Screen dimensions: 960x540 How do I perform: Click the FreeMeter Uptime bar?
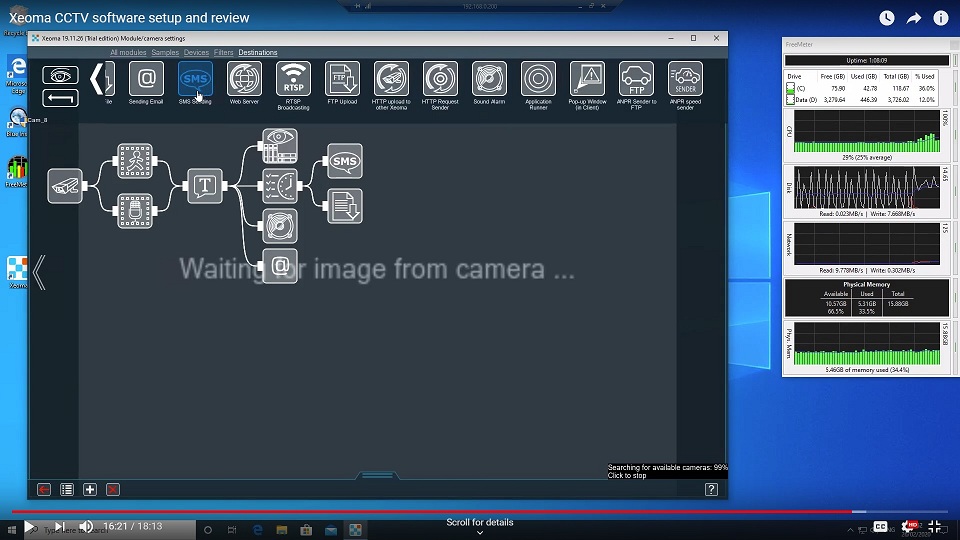click(x=866, y=61)
